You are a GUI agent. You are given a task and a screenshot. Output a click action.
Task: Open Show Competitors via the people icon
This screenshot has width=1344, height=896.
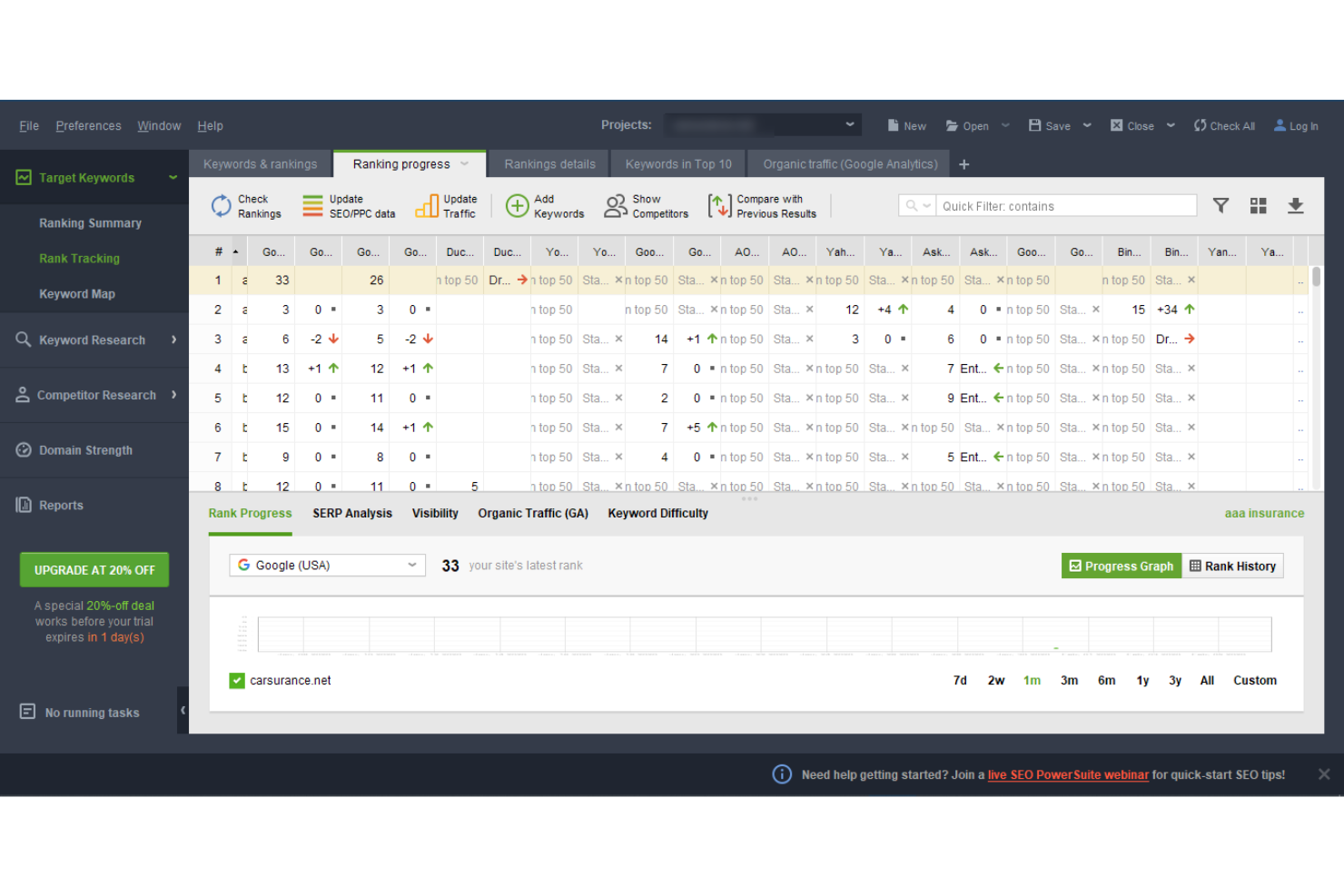[615, 205]
